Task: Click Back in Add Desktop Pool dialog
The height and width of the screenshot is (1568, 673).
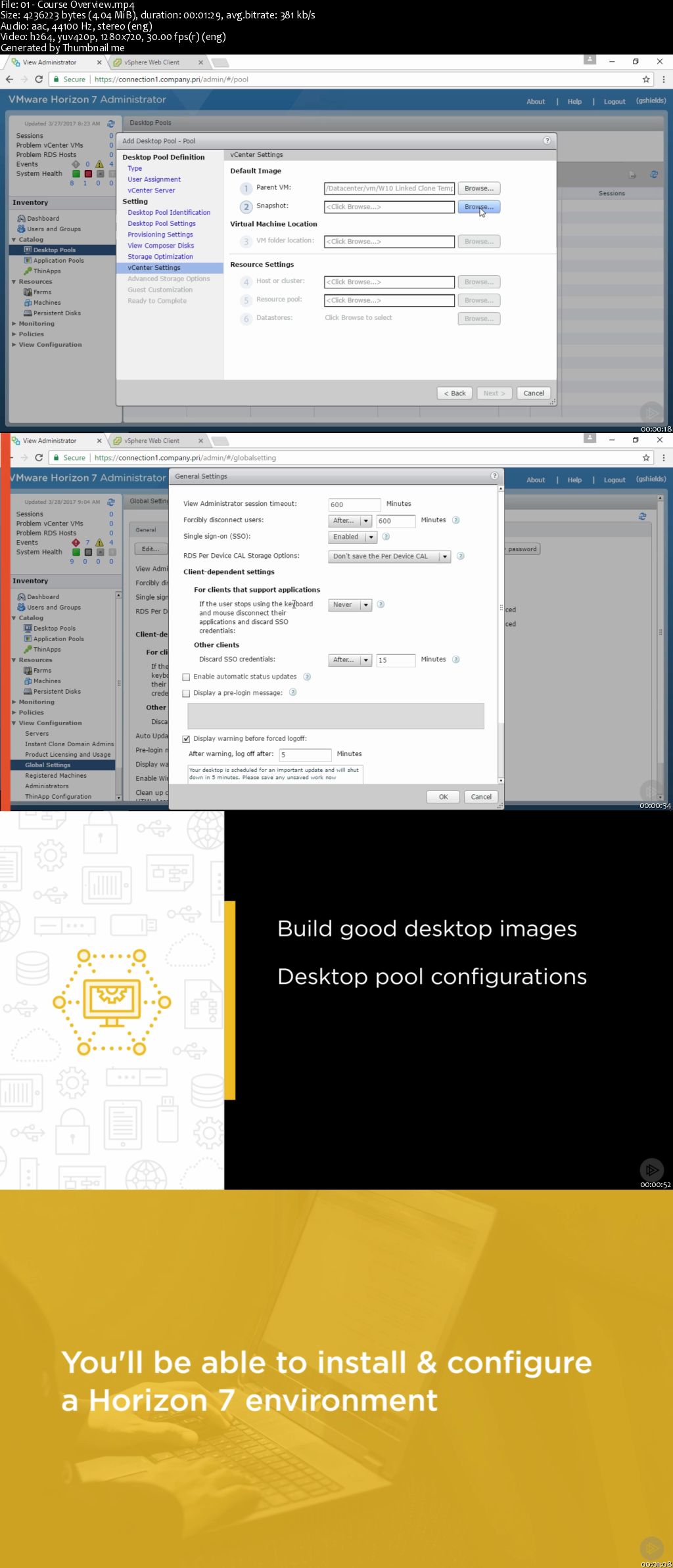Action: (x=454, y=393)
